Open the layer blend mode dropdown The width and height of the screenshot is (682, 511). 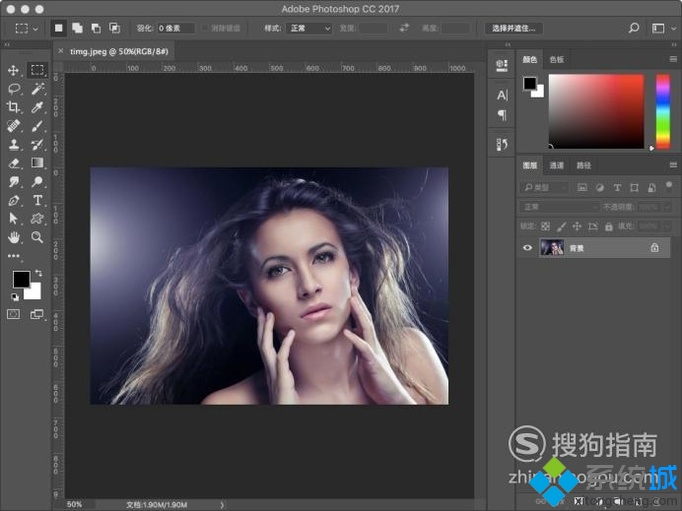tap(559, 207)
